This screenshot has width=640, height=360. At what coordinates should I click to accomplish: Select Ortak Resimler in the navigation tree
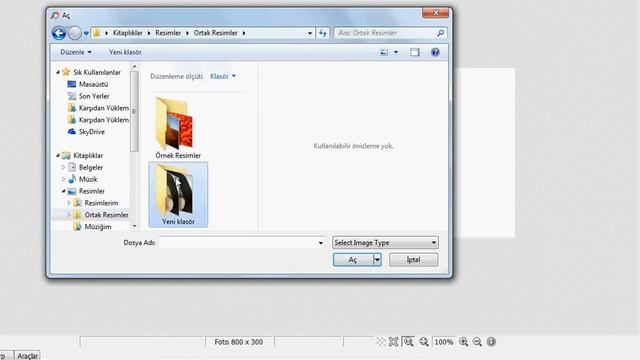[x=106, y=215]
